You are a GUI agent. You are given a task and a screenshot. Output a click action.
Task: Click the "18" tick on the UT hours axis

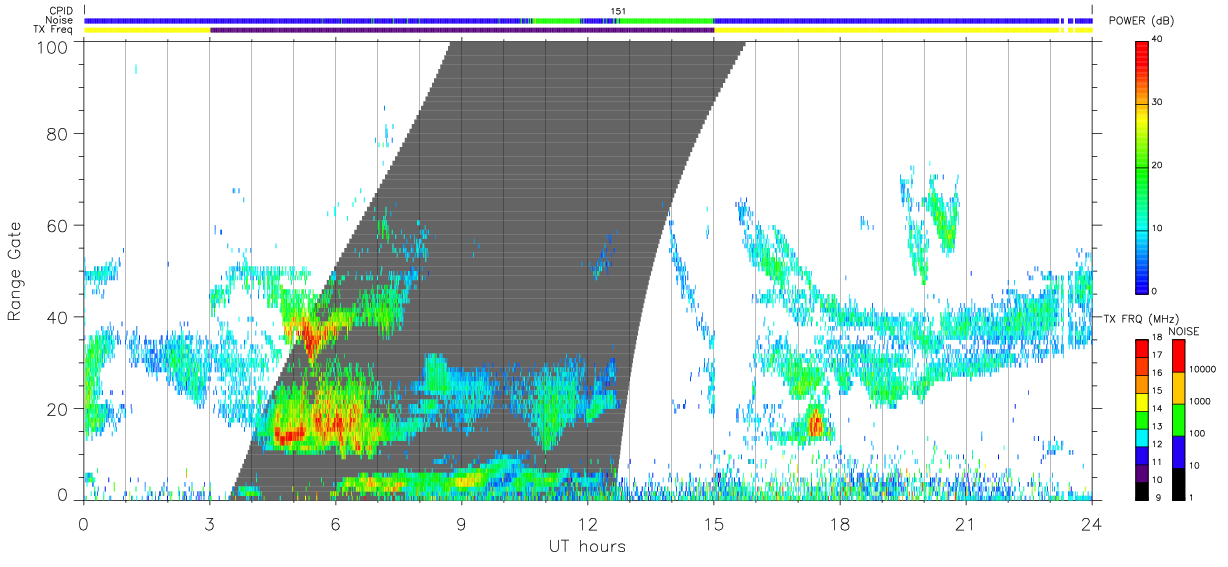pos(840,525)
